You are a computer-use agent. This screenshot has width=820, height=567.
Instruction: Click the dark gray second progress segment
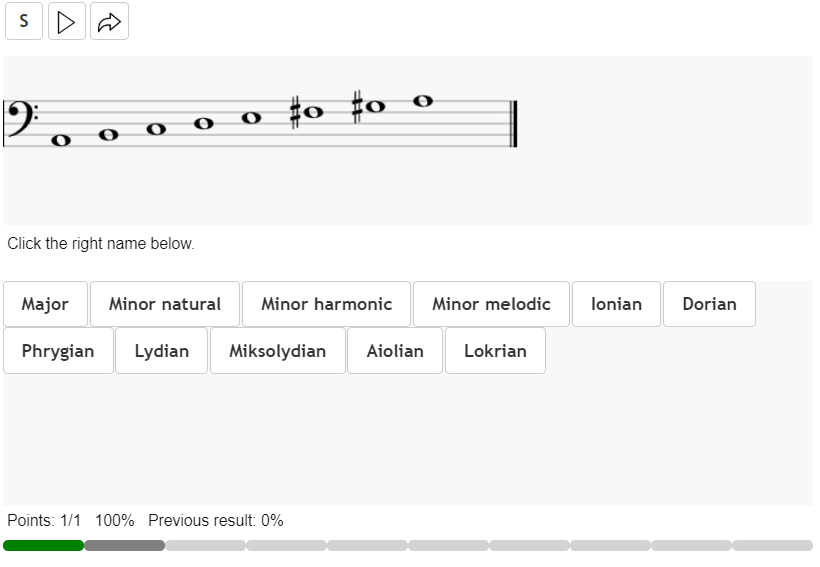(125, 546)
